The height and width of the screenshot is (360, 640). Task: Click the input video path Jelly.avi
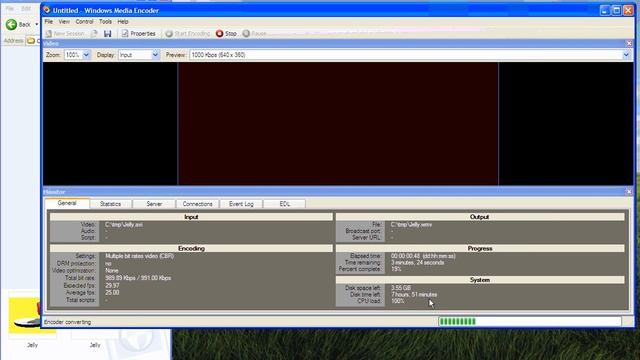click(x=124, y=224)
